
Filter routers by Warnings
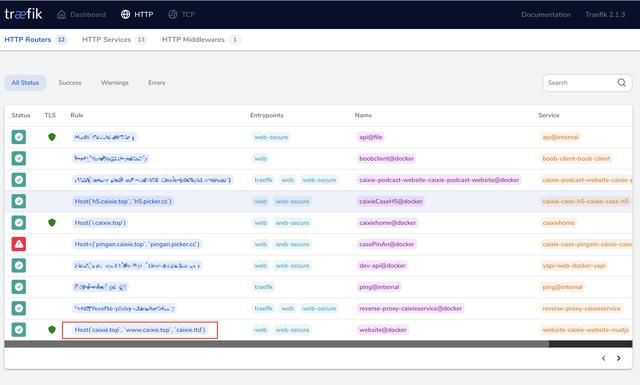tap(115, 82)
